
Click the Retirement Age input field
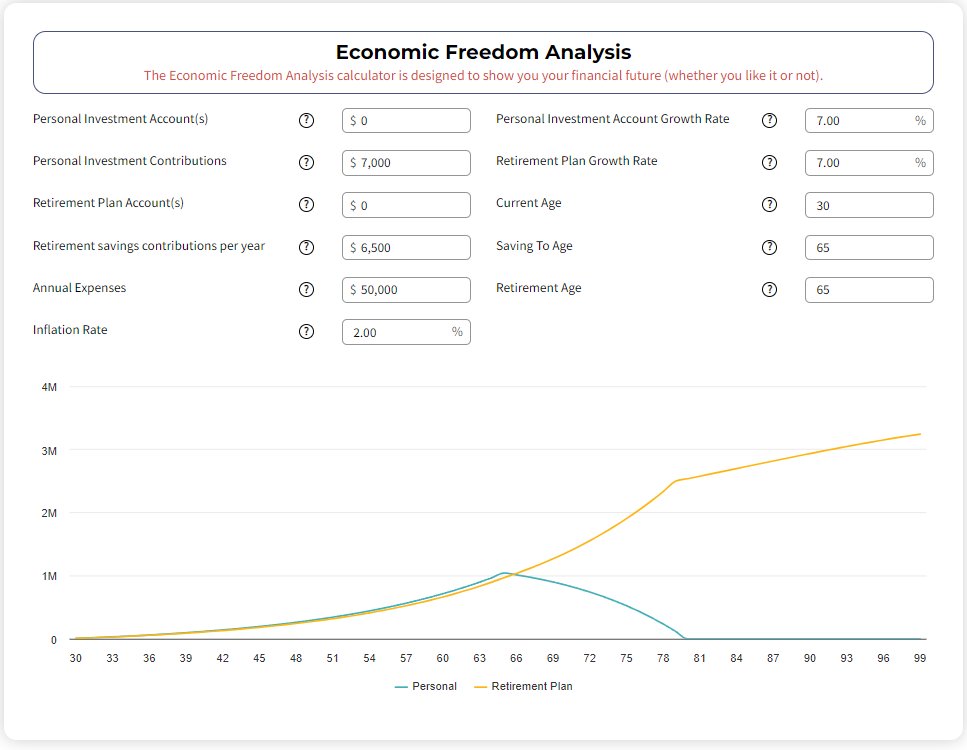(868, 290)
